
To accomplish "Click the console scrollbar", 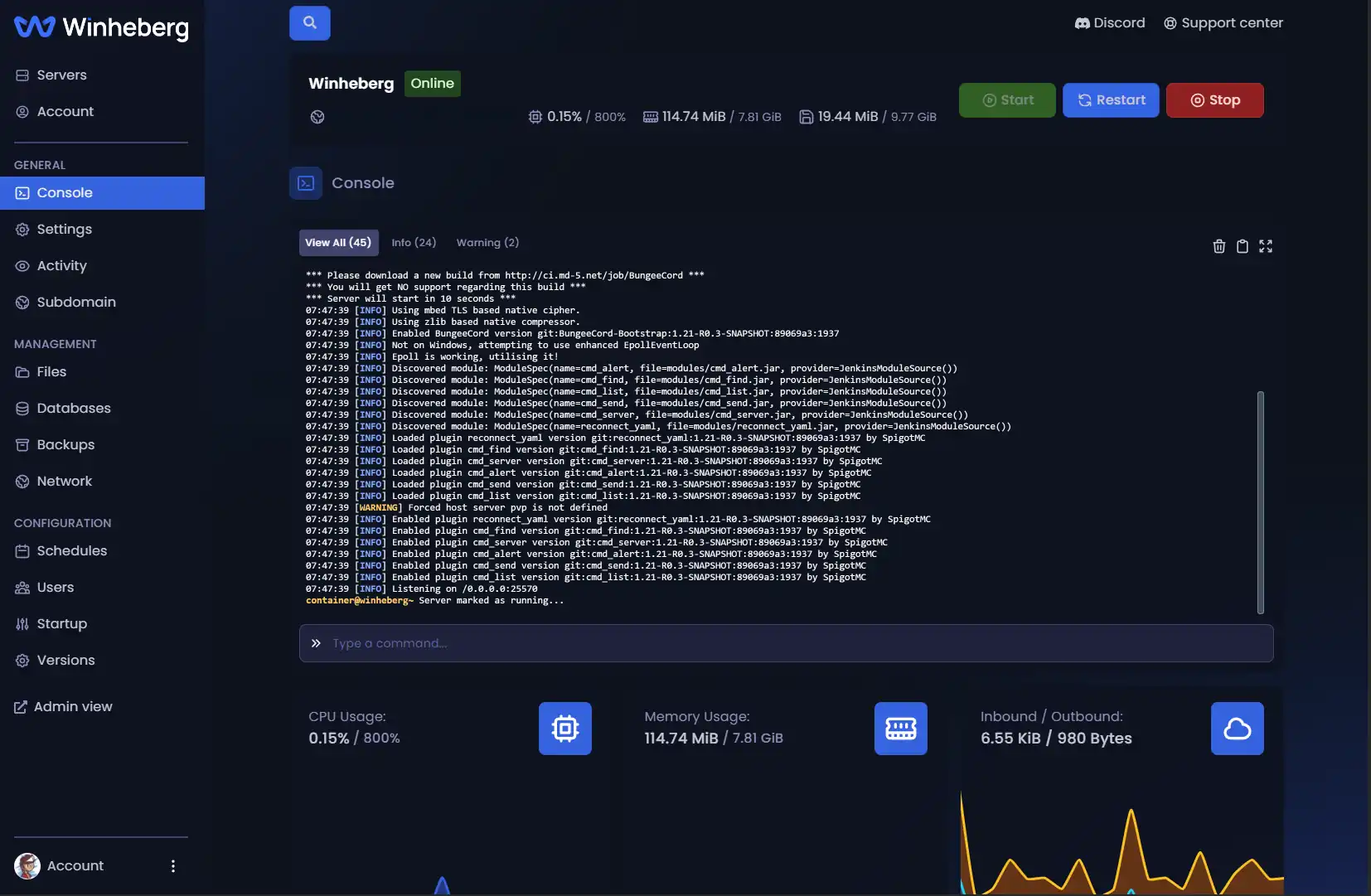I will pos(1260,502).
